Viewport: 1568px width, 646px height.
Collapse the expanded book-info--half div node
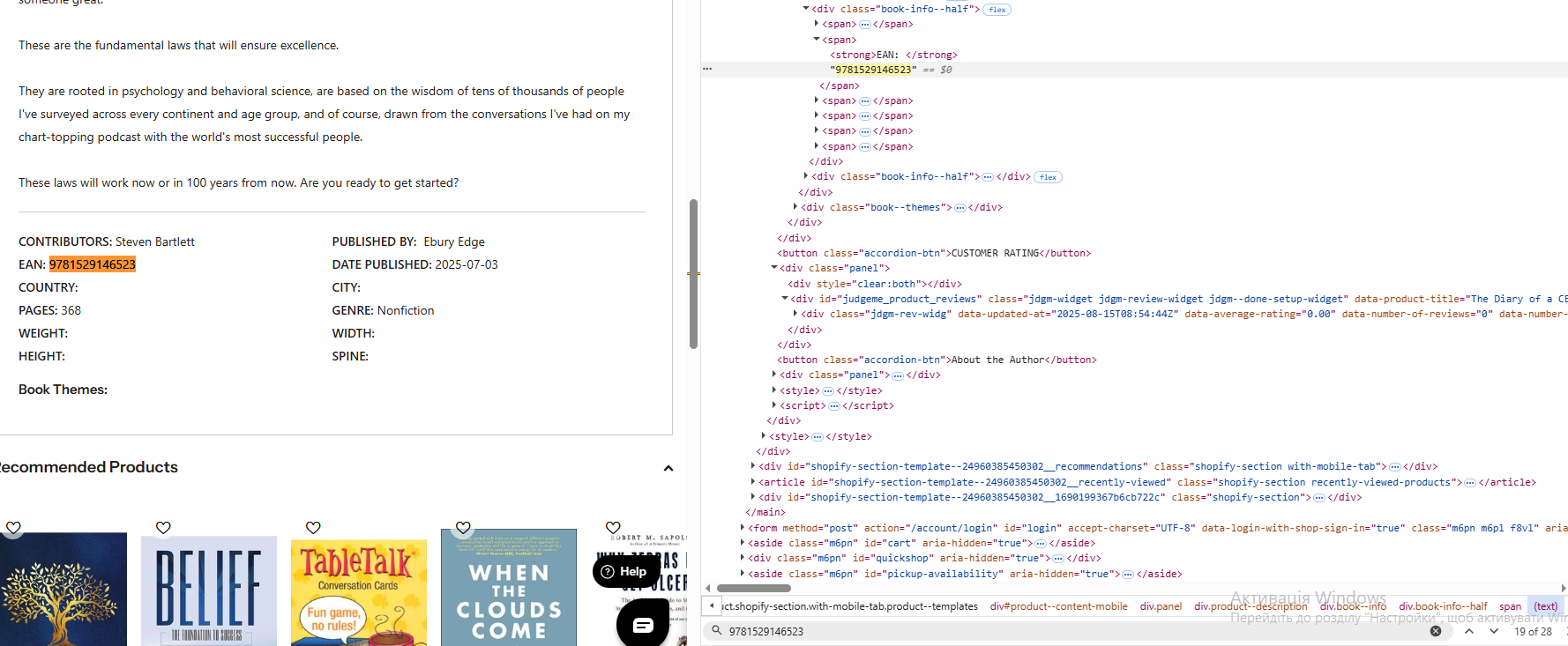(806, 9)
